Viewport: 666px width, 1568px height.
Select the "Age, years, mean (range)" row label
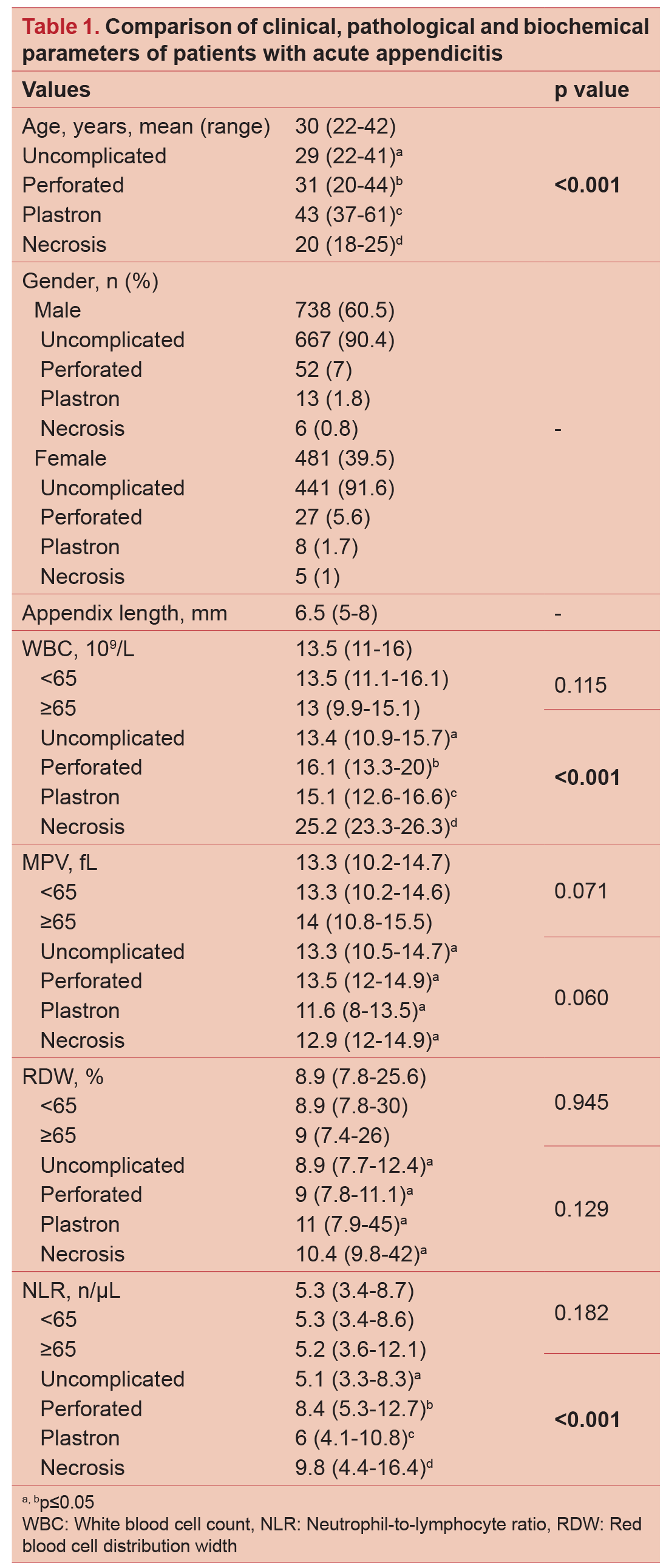pos(146,127)
